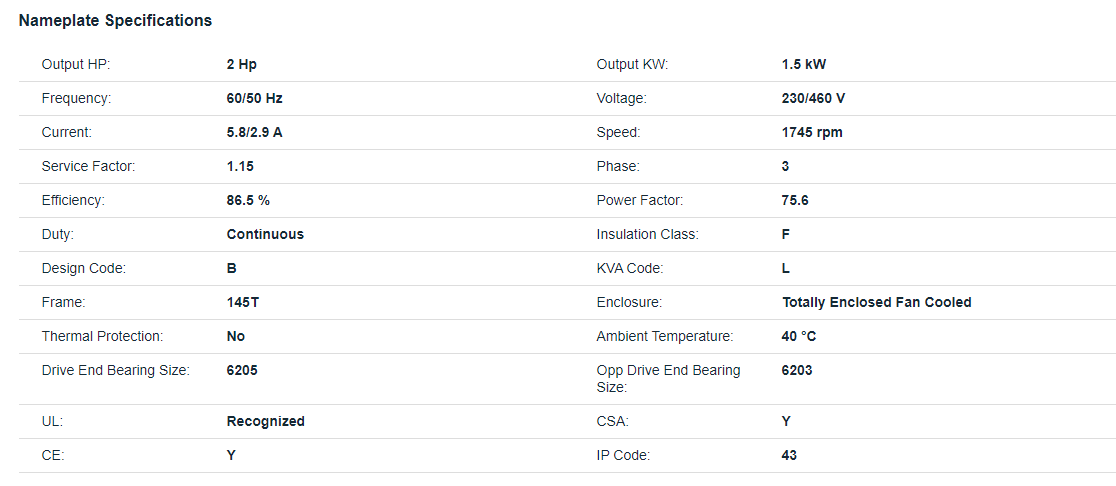Screen dimensions: 1116x486
Task: Select the Output KW value 1.5 kW
Action: point(804,65)
